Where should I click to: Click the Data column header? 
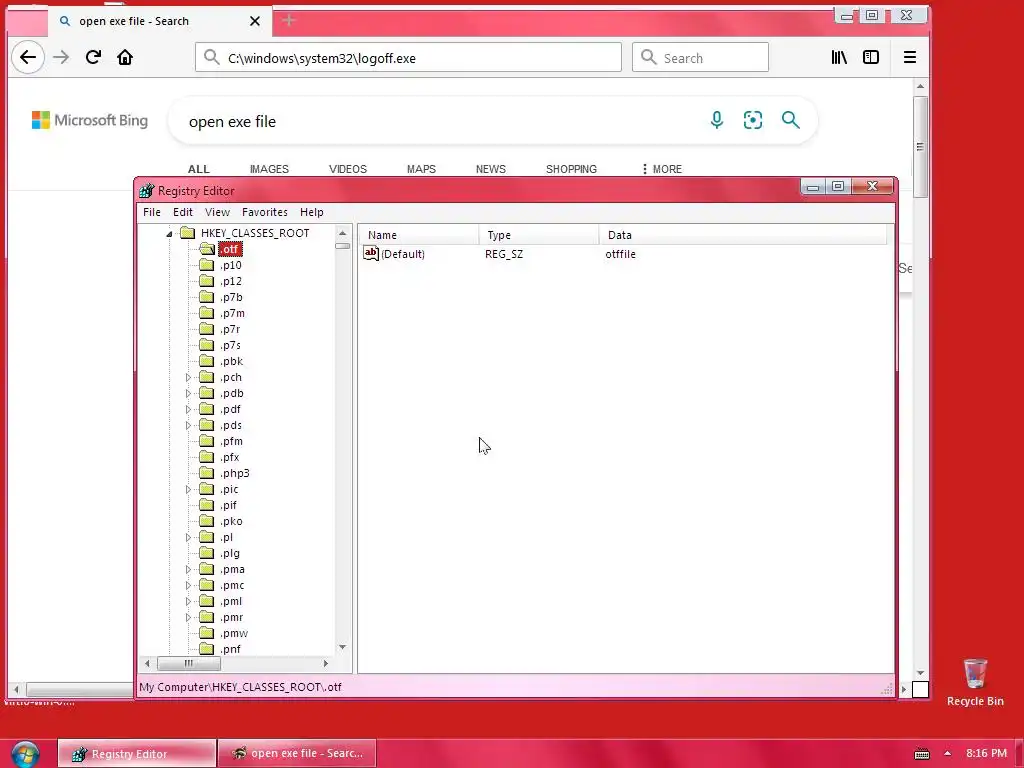tap(743, 234)
